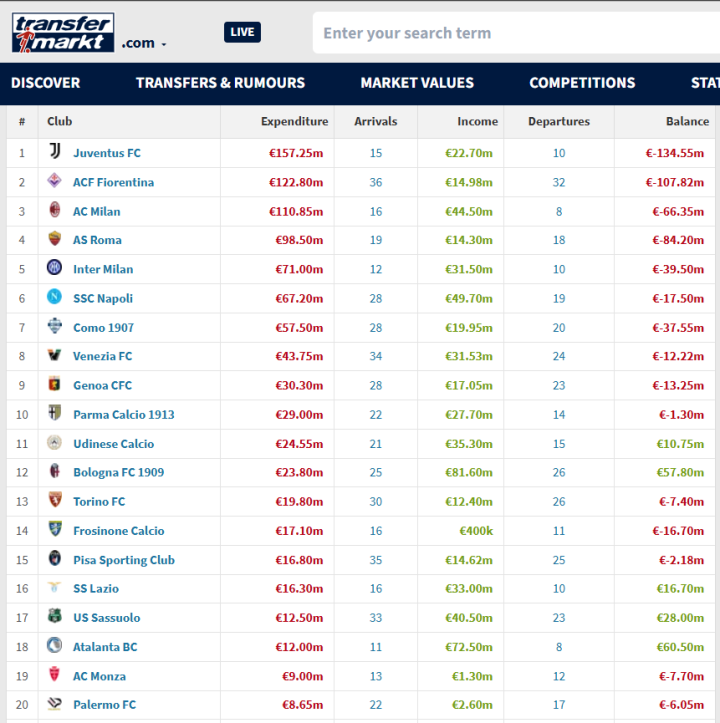Viewport: 720px width, 723px height.
Task: Open the Transfers & Rumours menu
Action: pos(220,83)
